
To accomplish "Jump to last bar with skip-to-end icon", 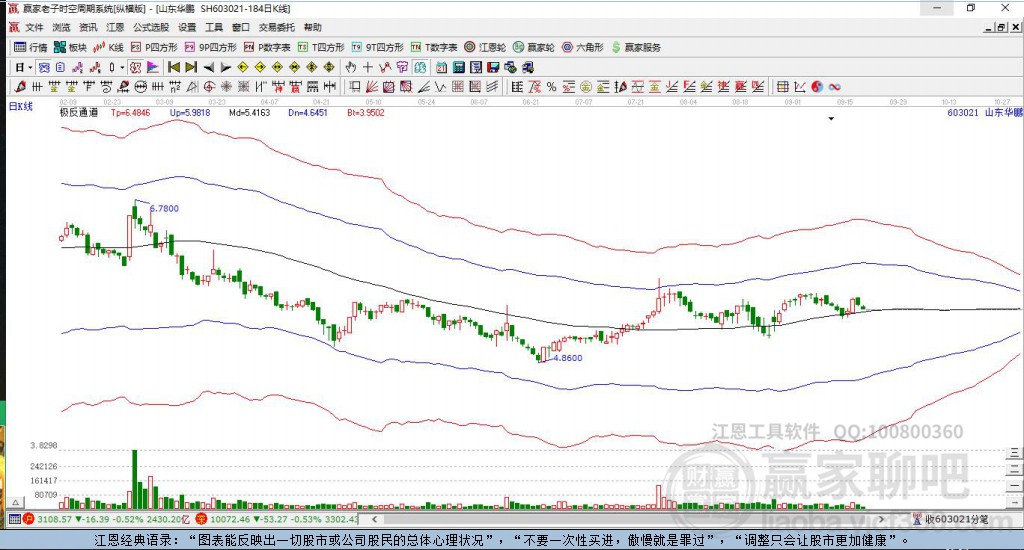I will (x=191, y=67).
